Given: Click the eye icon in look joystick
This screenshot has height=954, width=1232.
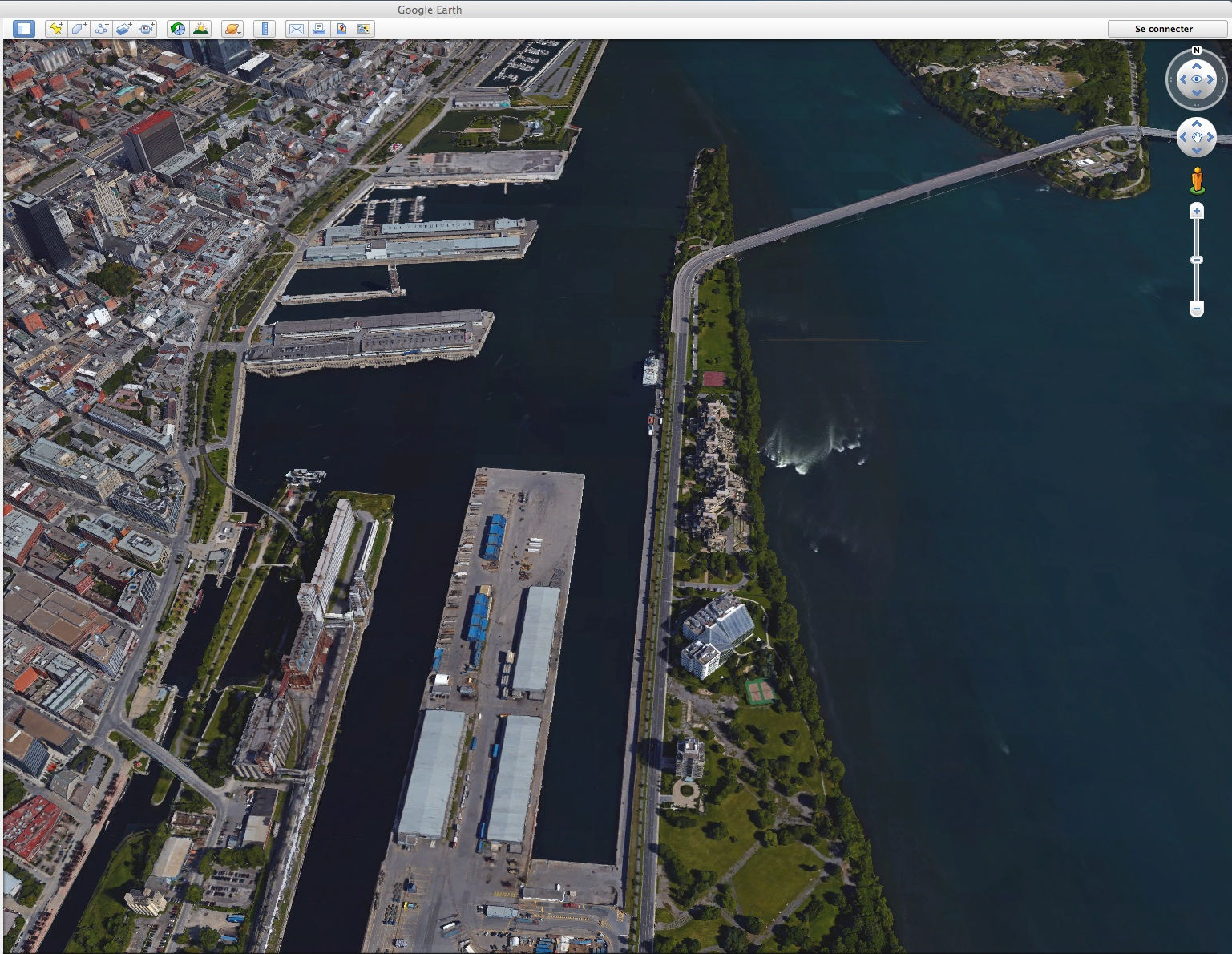Looking at the screenshot, I should (1197, 79).
